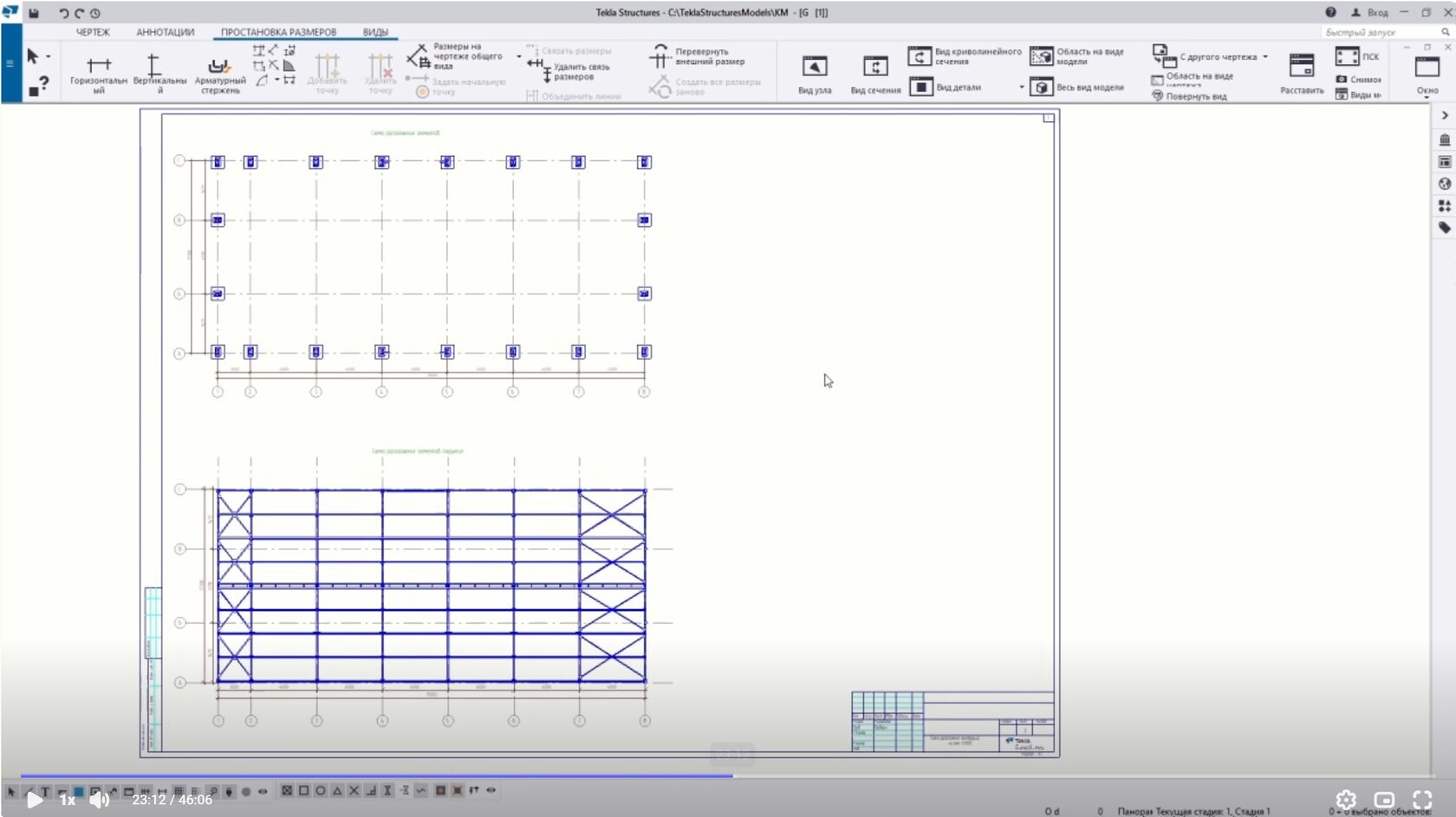Click the Снимок snapshot button

tap(1358, 80)
